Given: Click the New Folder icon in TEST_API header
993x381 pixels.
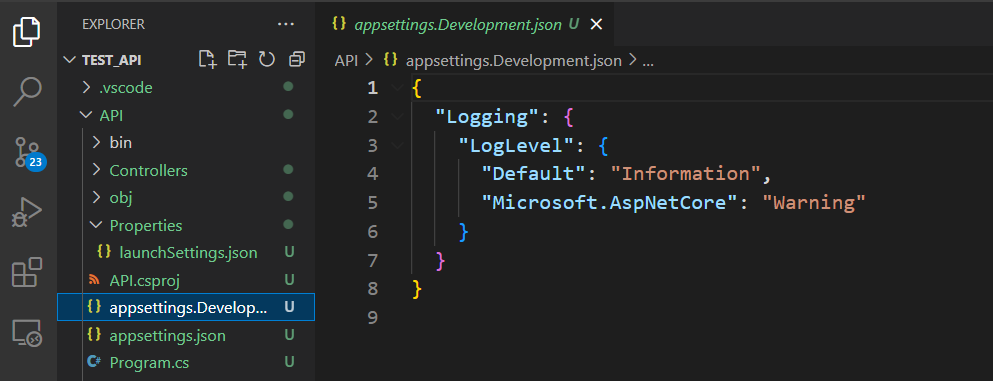Looking at the screenshot, I should [x=237, y=59].
